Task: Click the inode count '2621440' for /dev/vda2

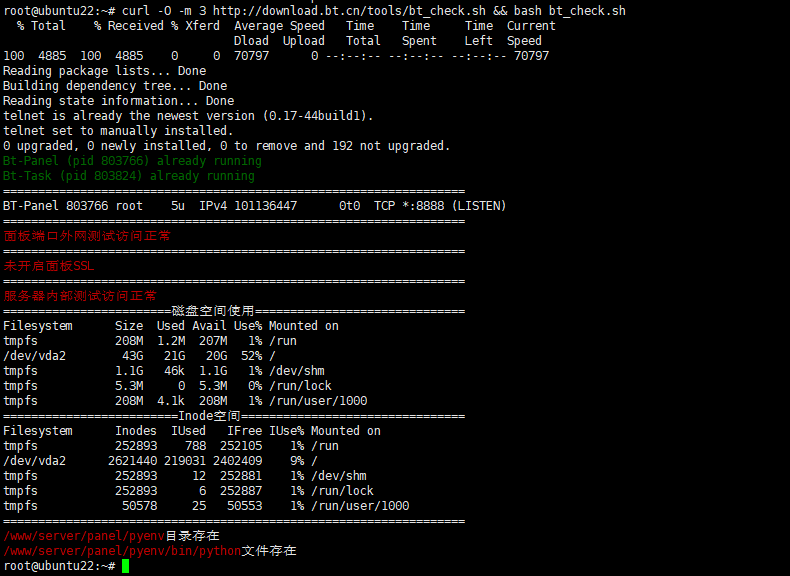Action: point(132,461)
